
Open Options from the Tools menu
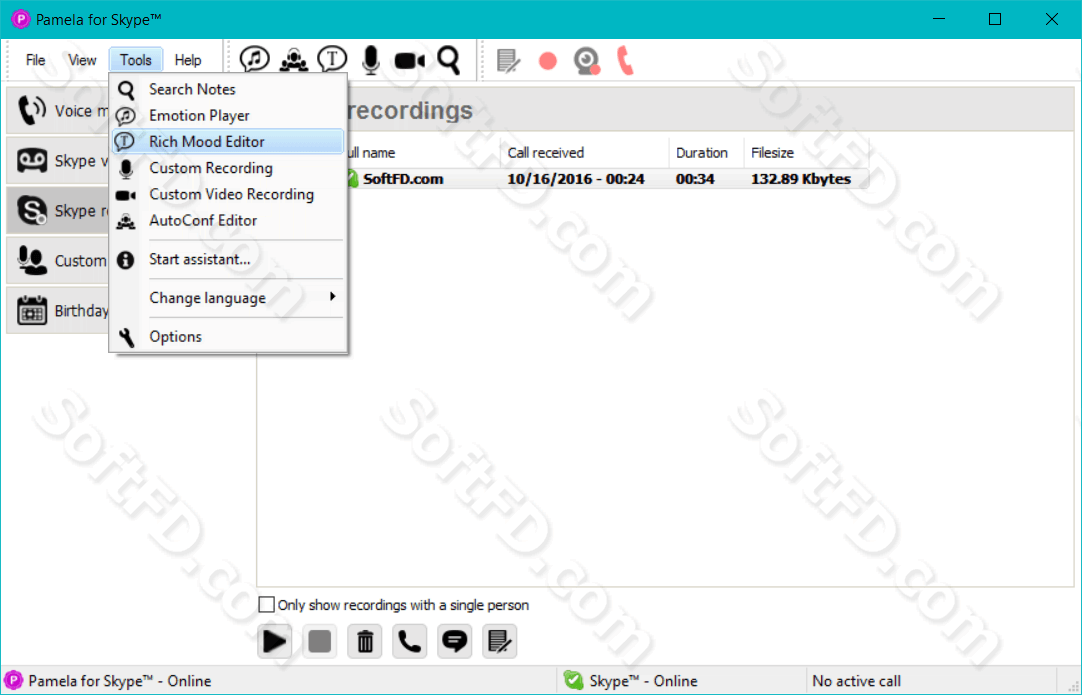click(x=228, y=336)
